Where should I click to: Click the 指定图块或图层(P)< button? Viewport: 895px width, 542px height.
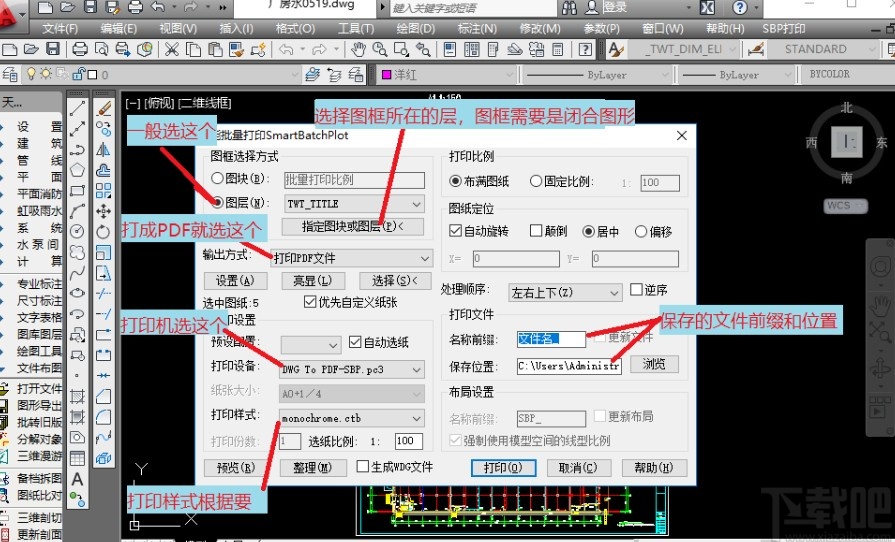[353, 226]
